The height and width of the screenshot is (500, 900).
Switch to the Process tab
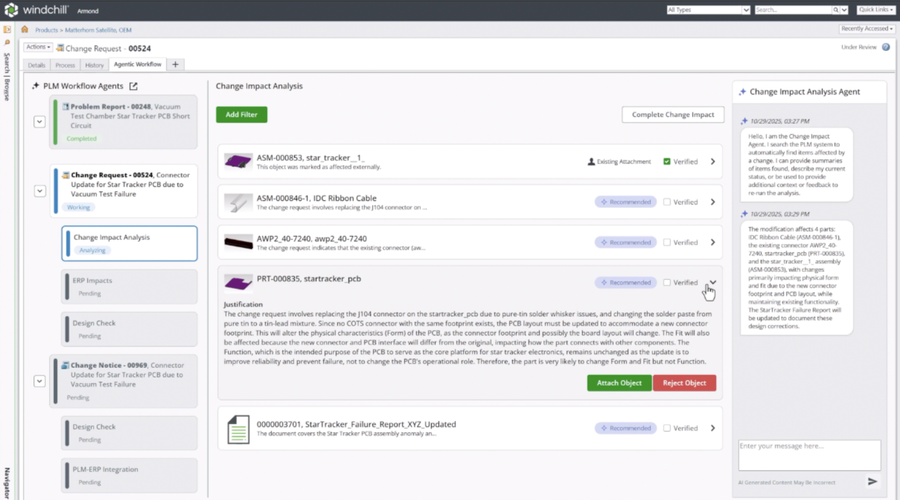click(x=65, y=64)
